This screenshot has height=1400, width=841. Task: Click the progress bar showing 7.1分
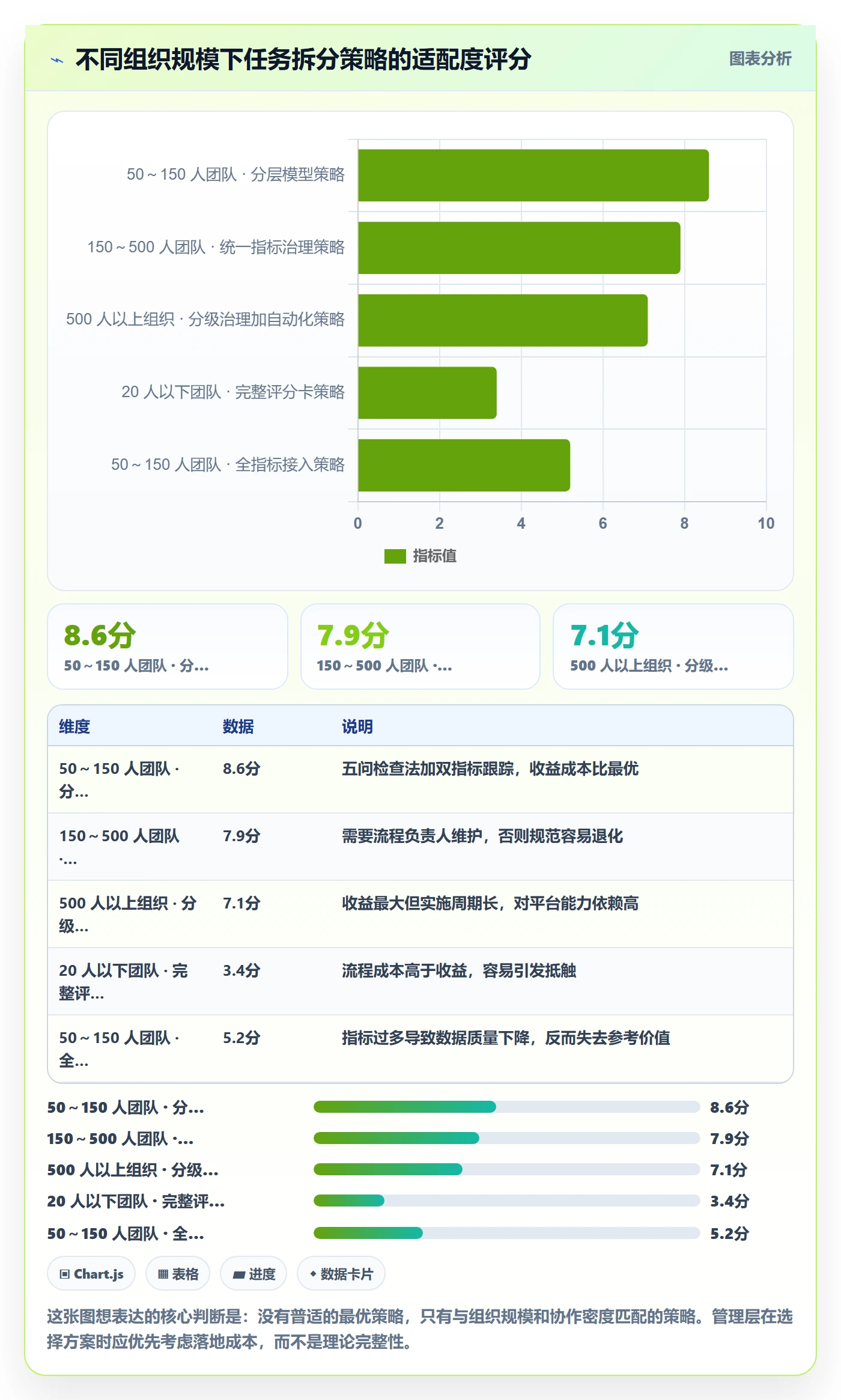(506, 1169)
